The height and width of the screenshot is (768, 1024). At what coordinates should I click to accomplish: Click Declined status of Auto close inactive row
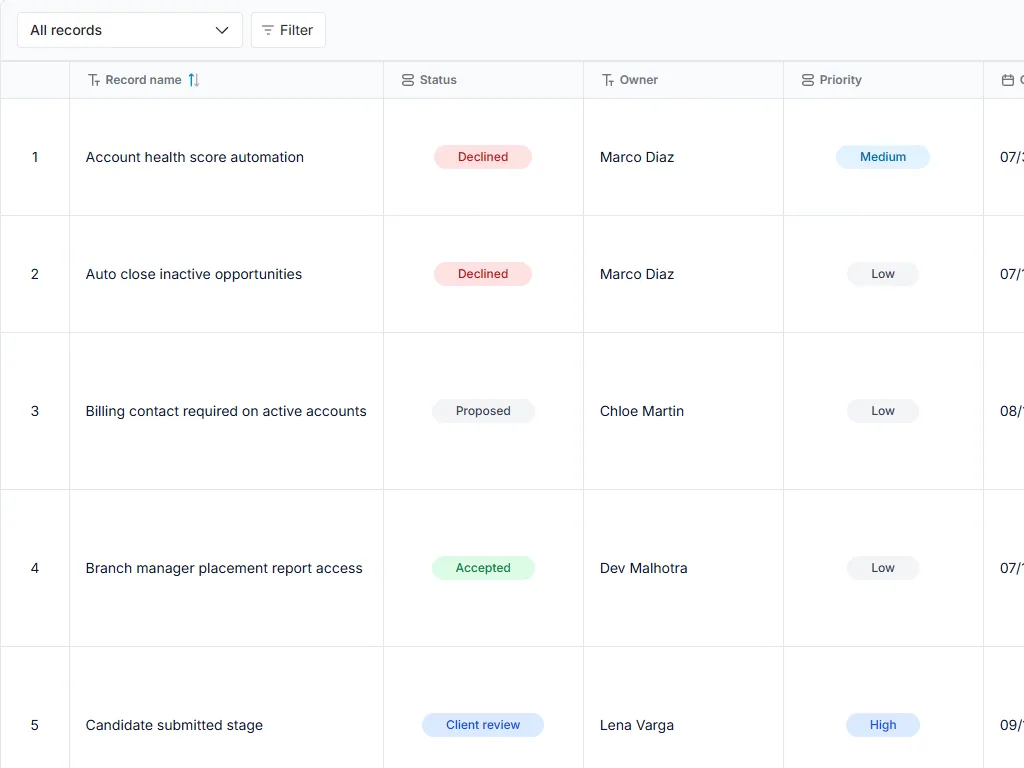[x=483, y=274]
